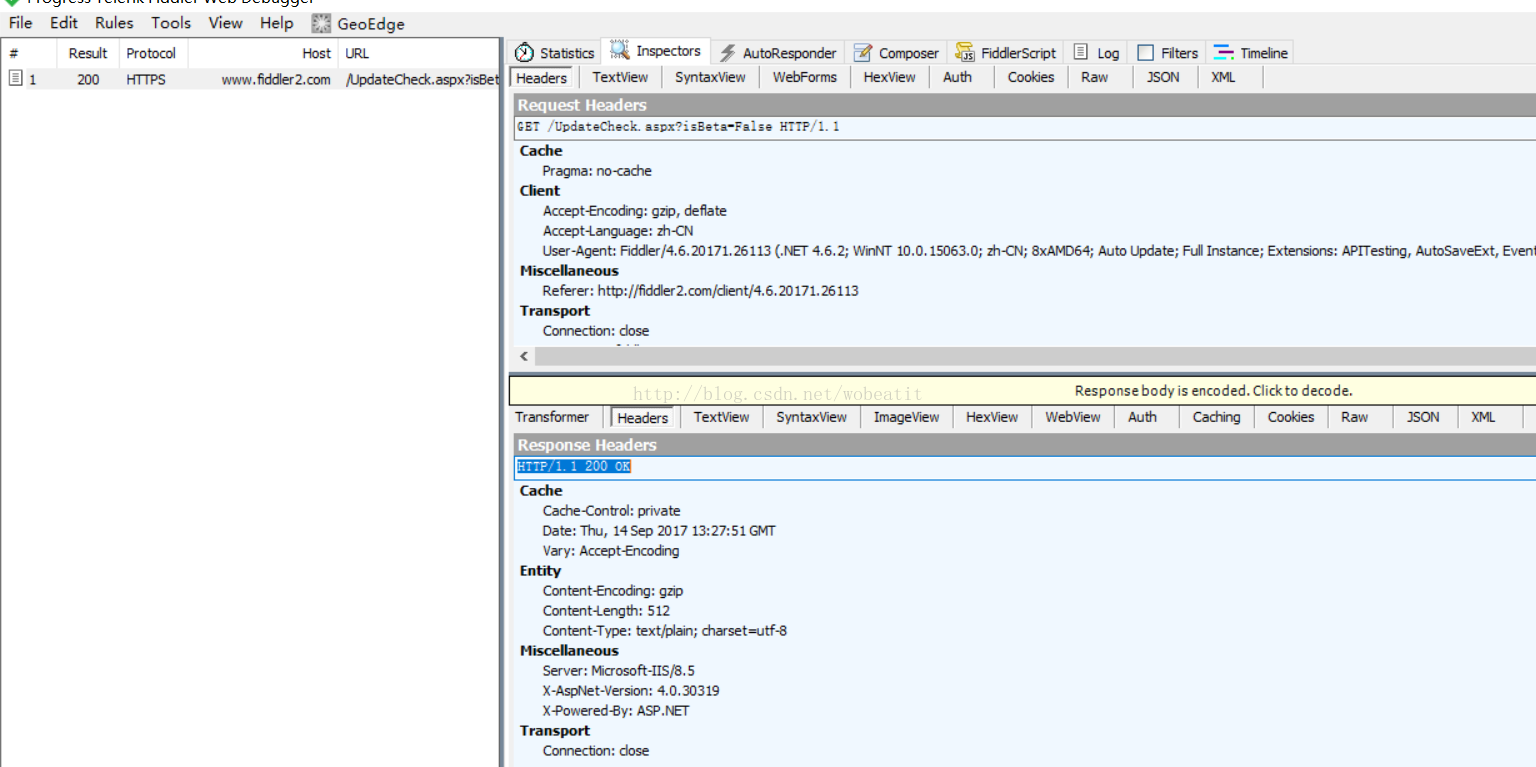Viewport: 1536px width, 767px height.
Task: Open the Statistics tab icon
Action: click(x=524, y=53)
